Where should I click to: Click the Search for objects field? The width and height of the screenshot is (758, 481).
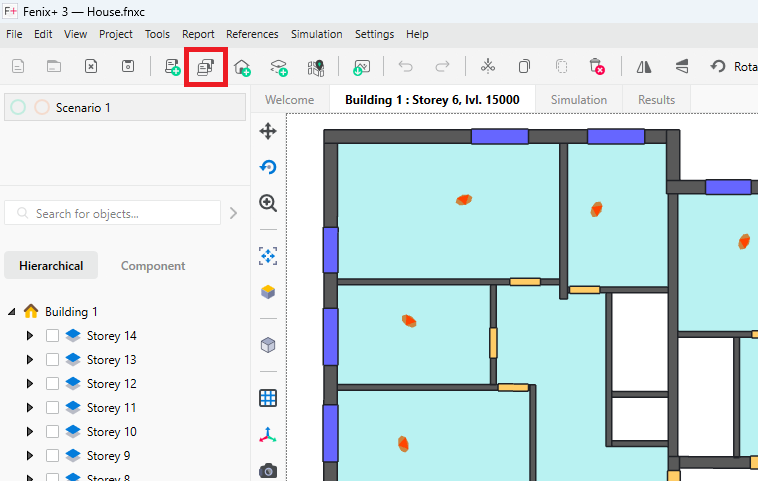click(115, 213)
